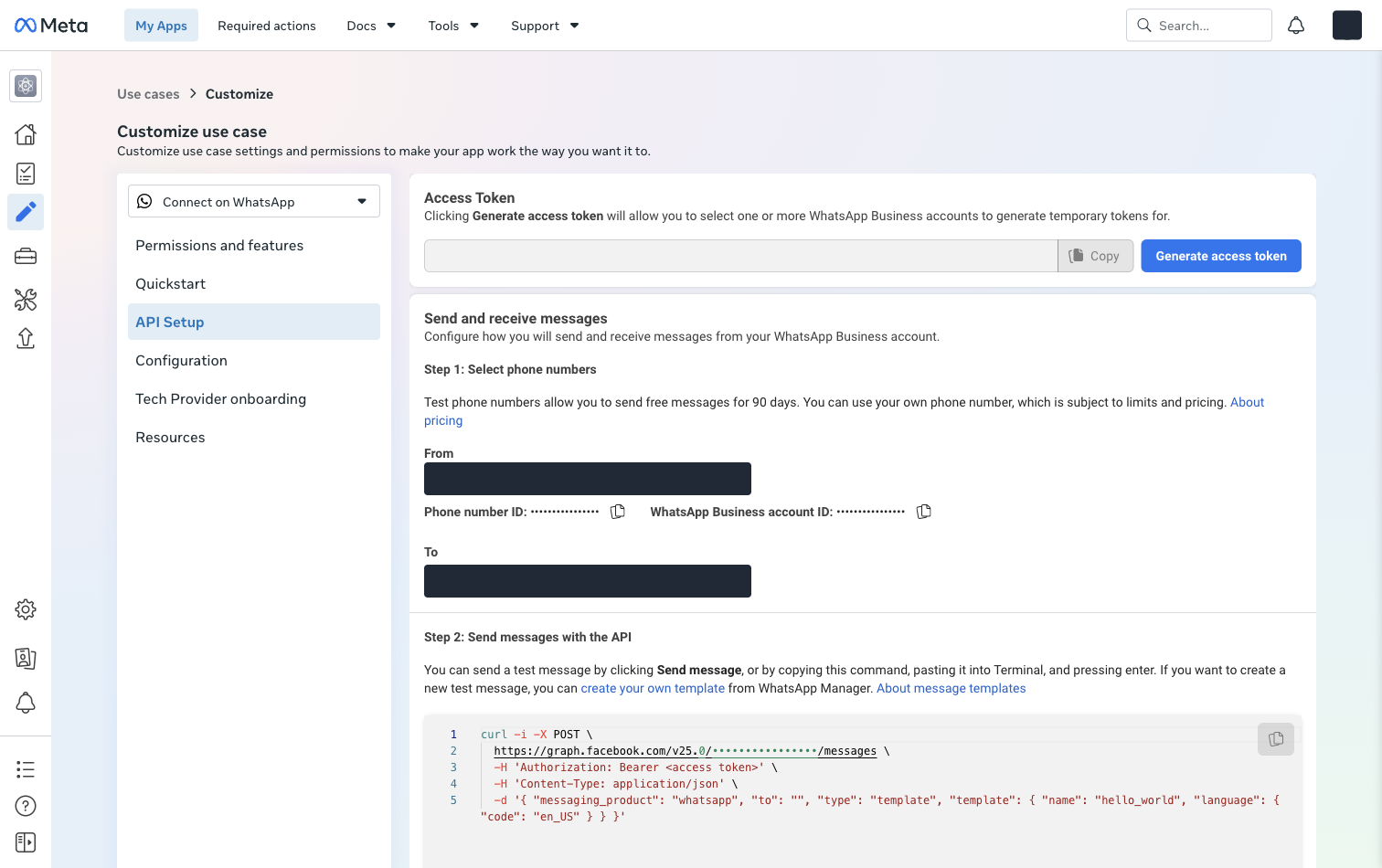Viewport: 1382px width, 868px height.
Task: Click the 'Customize use case' page title
Action: click(x=192, y=132)
